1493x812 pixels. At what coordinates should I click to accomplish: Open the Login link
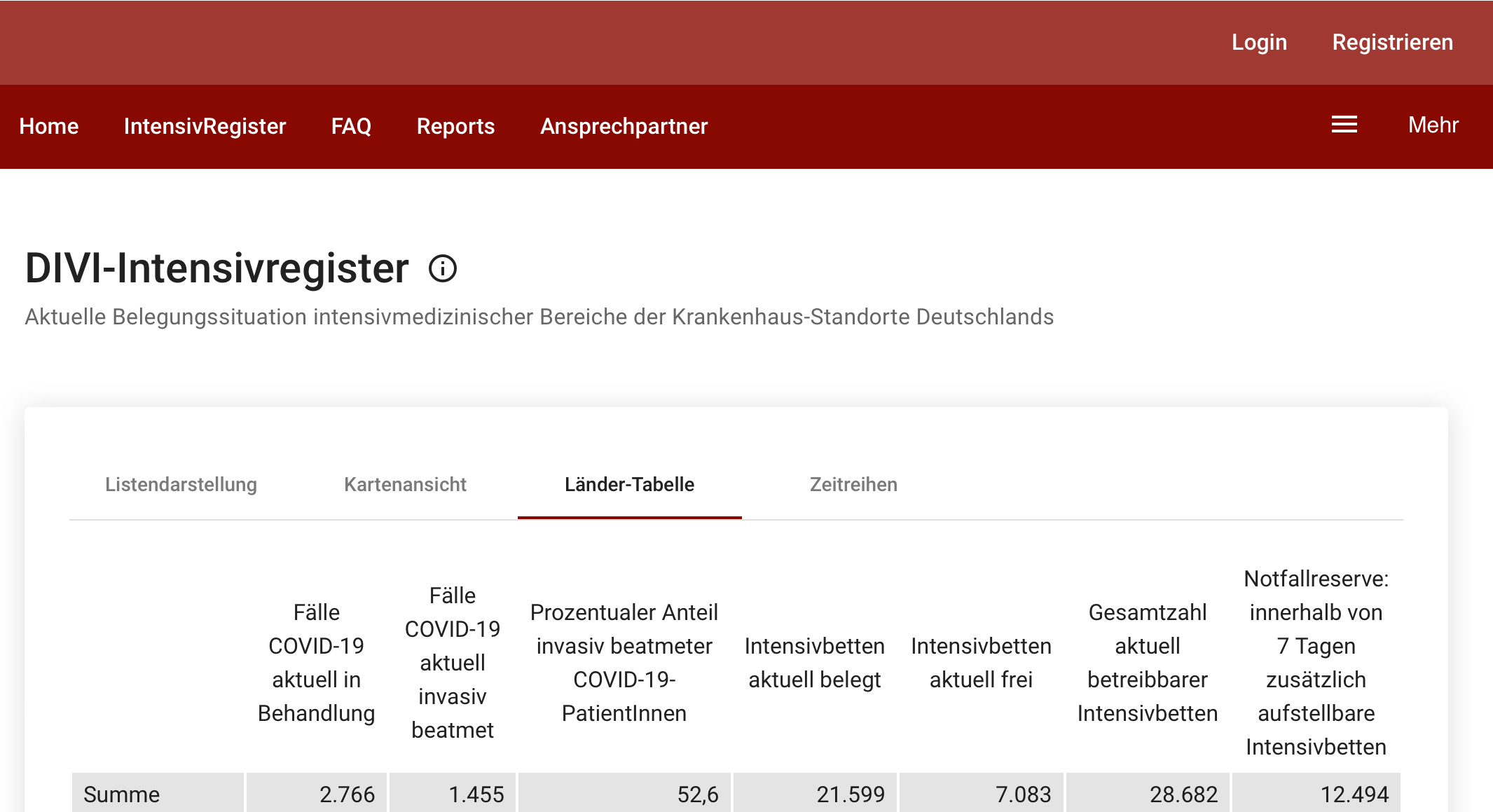pos(1259,42)
